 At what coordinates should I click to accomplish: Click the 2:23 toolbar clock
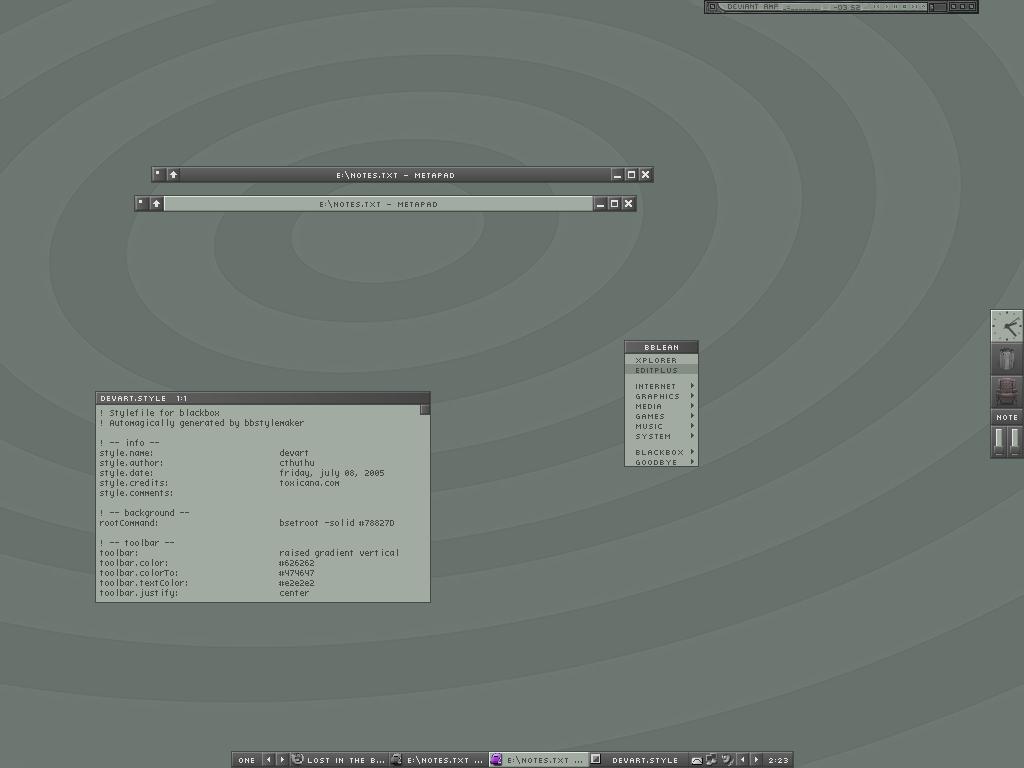pyautogui.click(x=778, y=760)
